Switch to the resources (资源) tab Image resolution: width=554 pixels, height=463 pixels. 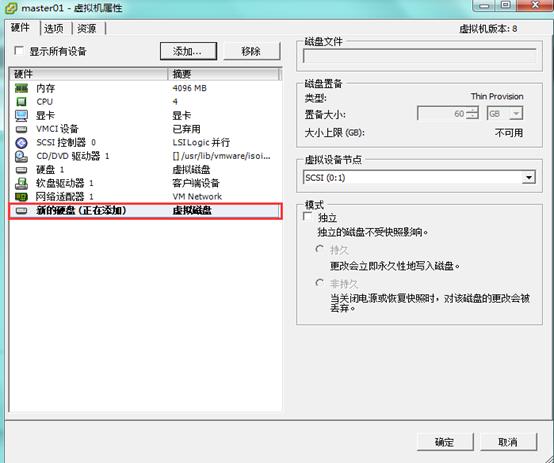pyautogui.click(x=87, y=29)
